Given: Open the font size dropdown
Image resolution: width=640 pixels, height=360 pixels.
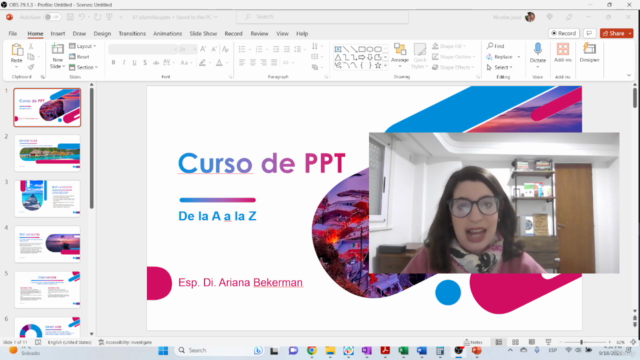Looking at the screenshot, I should point(195,49).
